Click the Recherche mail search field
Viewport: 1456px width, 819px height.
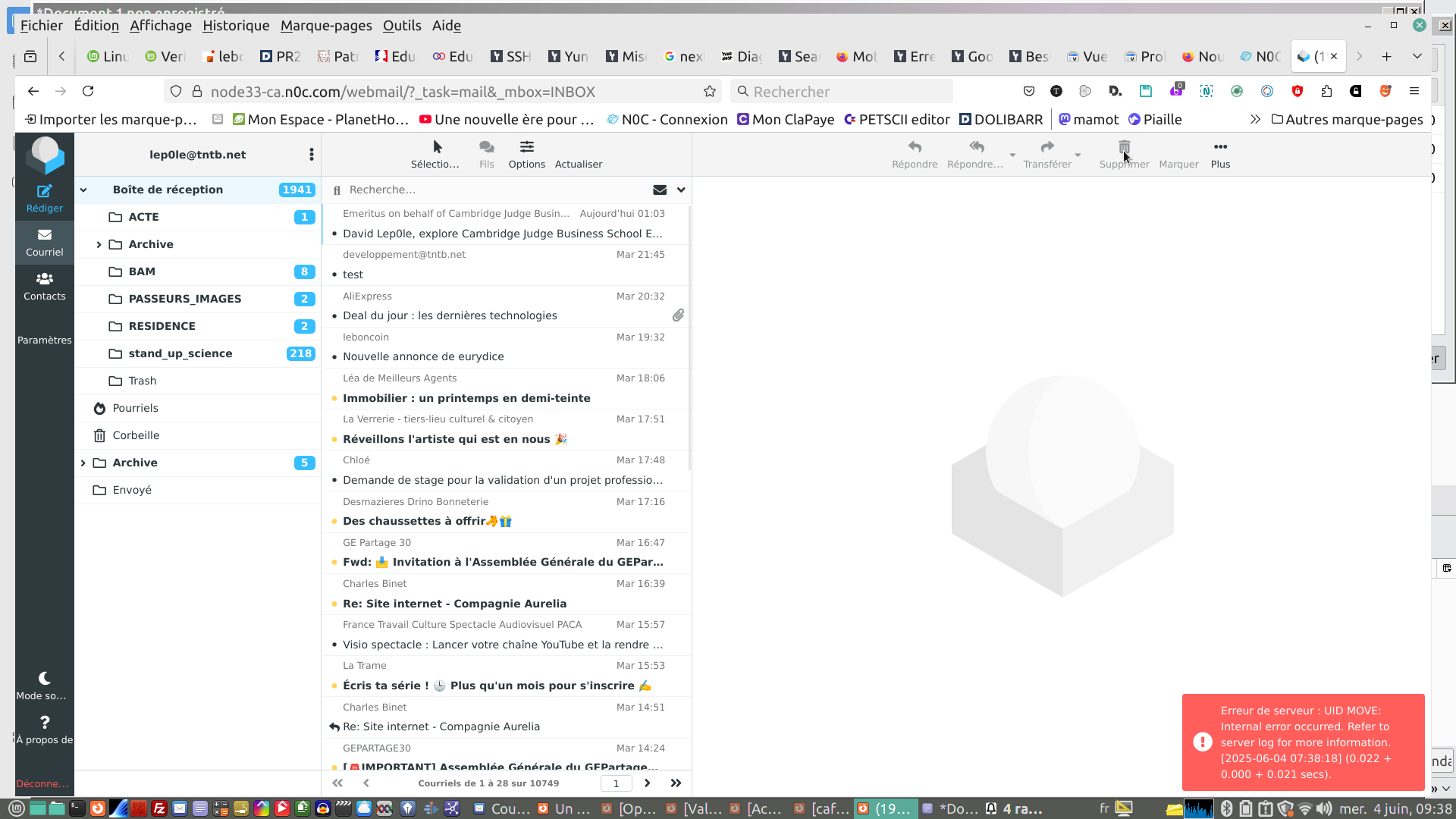[x=493, y=190]
